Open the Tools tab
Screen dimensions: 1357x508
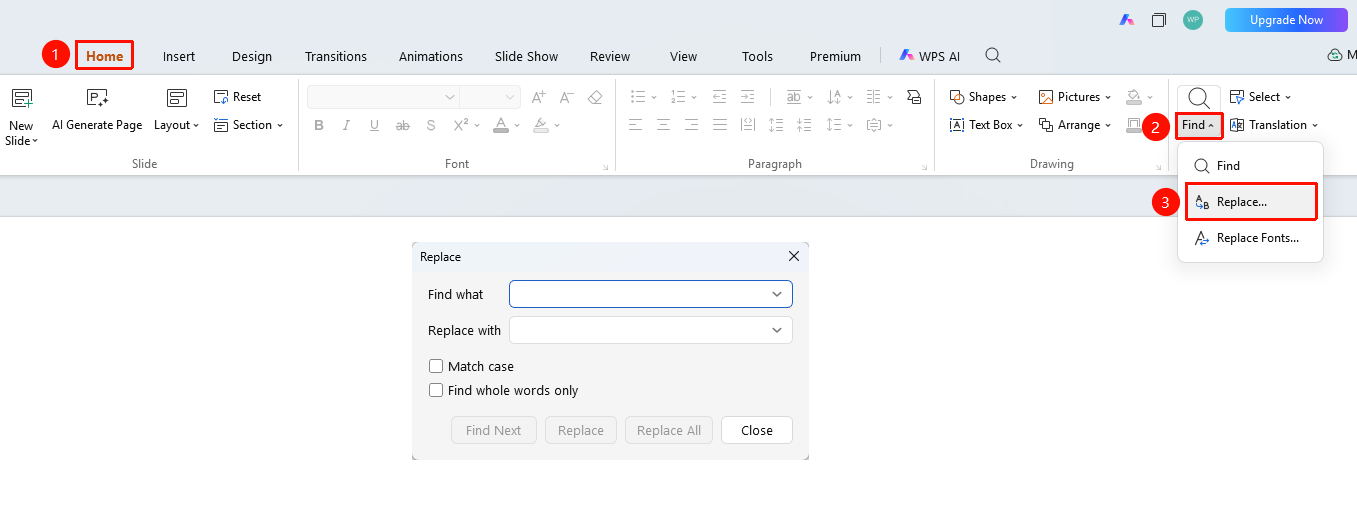[x=757, y=56]
